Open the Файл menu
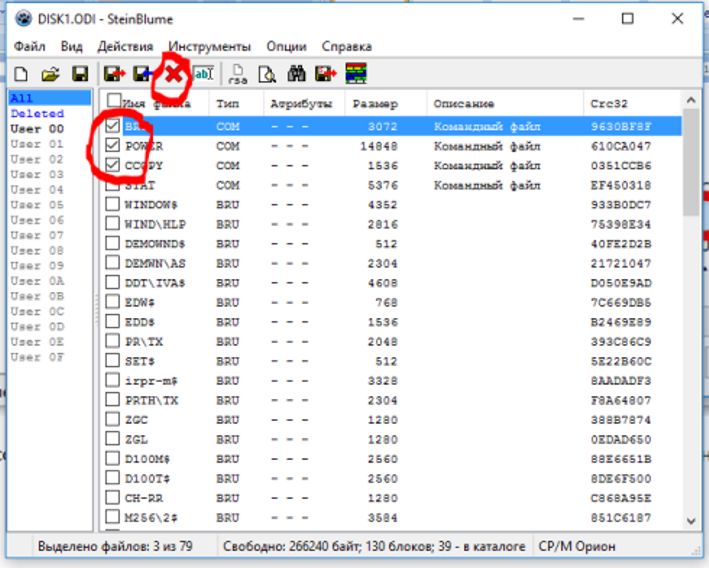This screenshot has height=568, width=709. (x=29, y=46)
